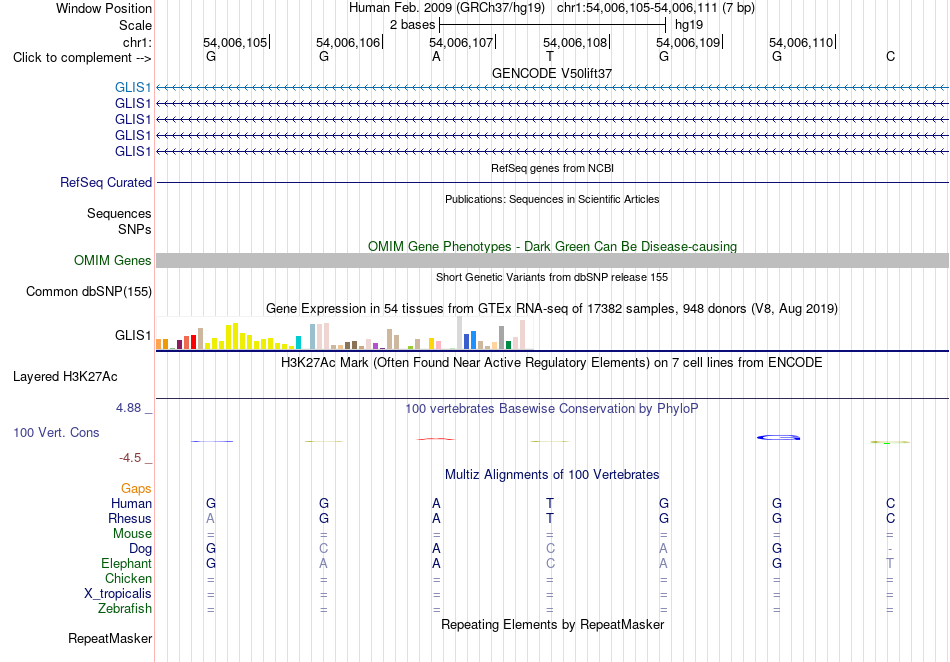Click the 'Chicken' species row label
The width and height of the screenshot is (950, 662).
(128, 578)
